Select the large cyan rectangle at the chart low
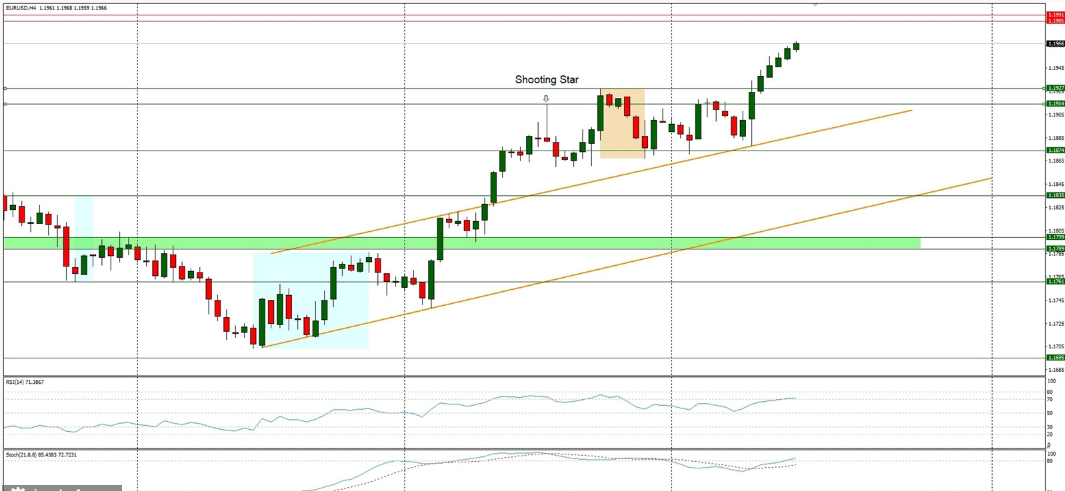 (x=310, y=300)
